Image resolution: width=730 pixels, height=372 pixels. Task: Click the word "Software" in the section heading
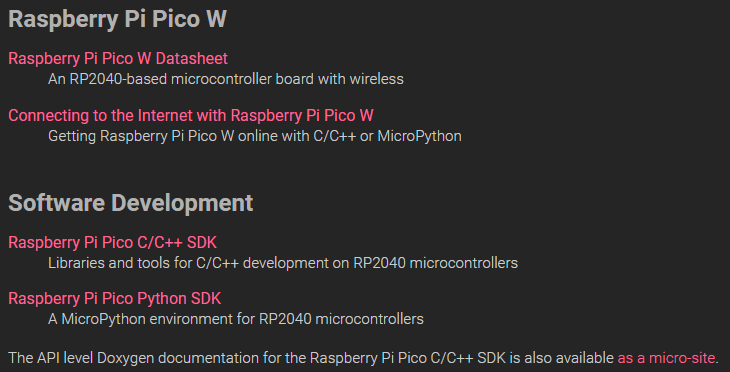click(56, 203)
